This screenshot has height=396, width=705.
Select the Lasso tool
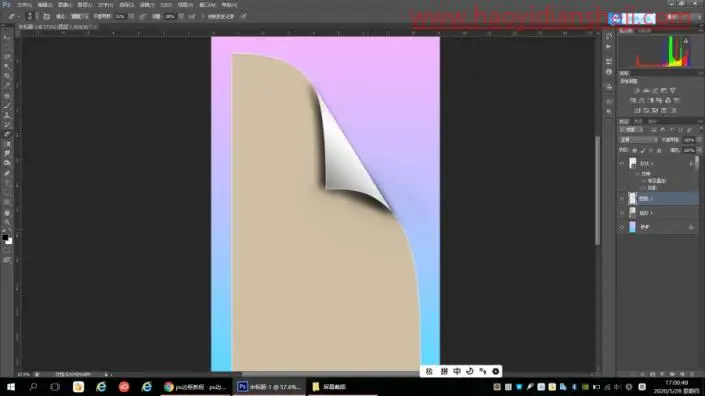click(7, 57)
